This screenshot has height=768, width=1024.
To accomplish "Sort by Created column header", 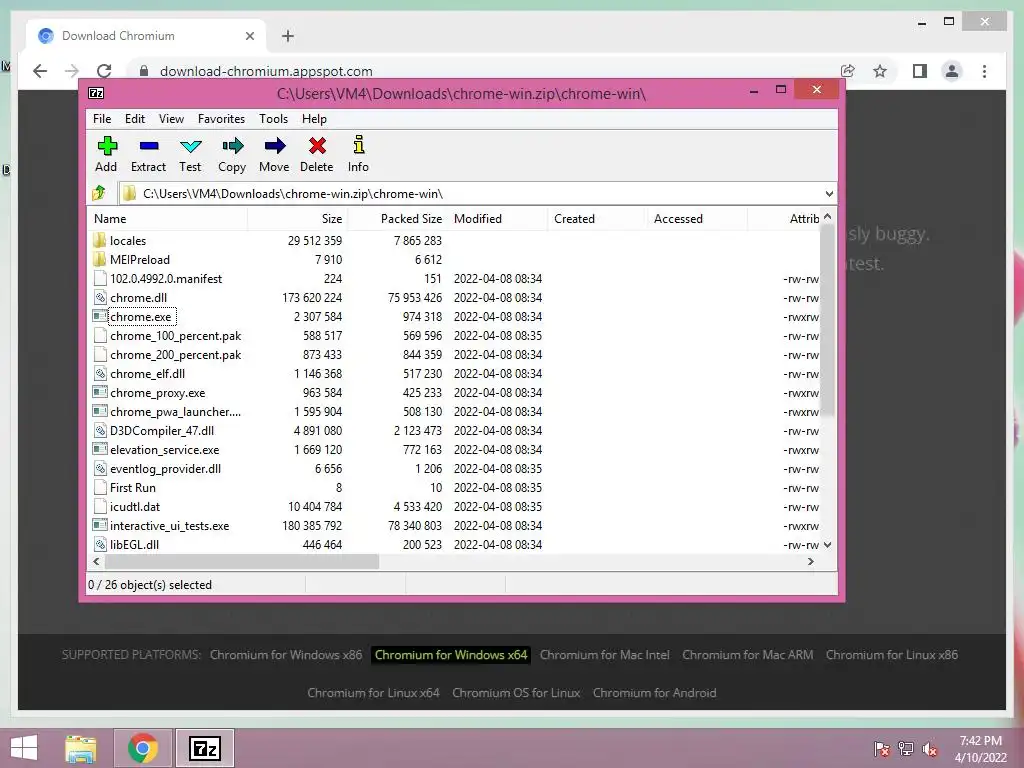I will point(597,219).
